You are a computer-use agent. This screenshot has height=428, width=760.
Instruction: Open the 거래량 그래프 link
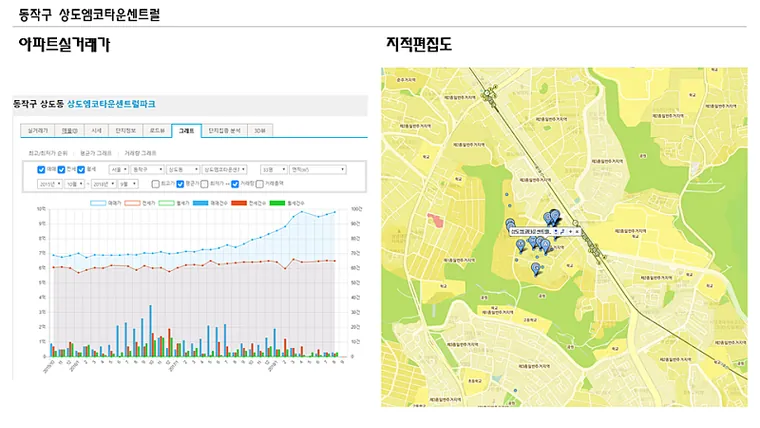pyautogui.click(x=140, y=153)
